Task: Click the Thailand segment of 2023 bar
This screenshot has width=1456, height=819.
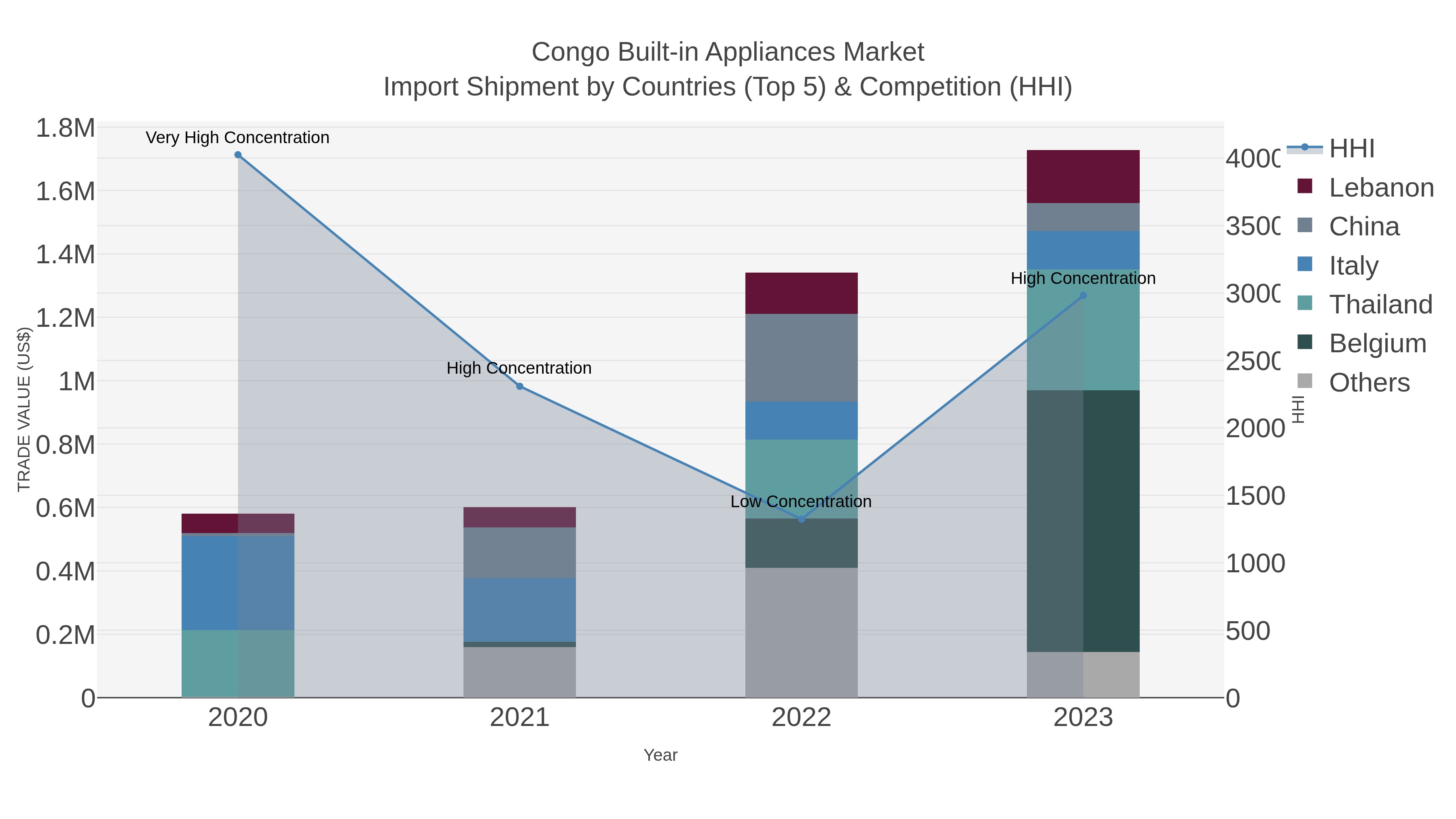Action: [x=1083, y=330]
